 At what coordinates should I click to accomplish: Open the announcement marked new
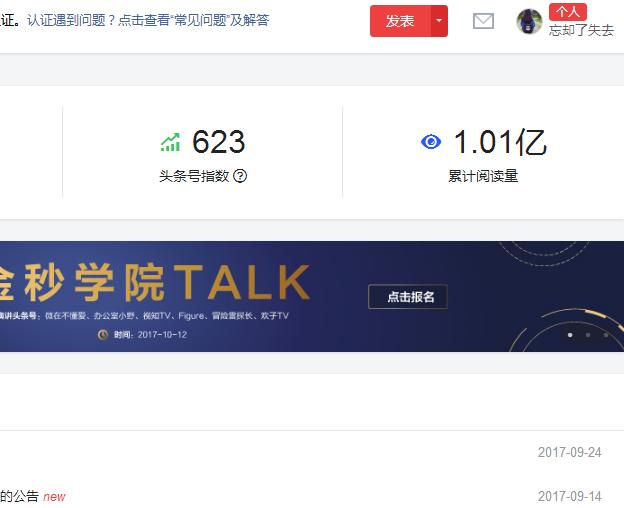33,496
